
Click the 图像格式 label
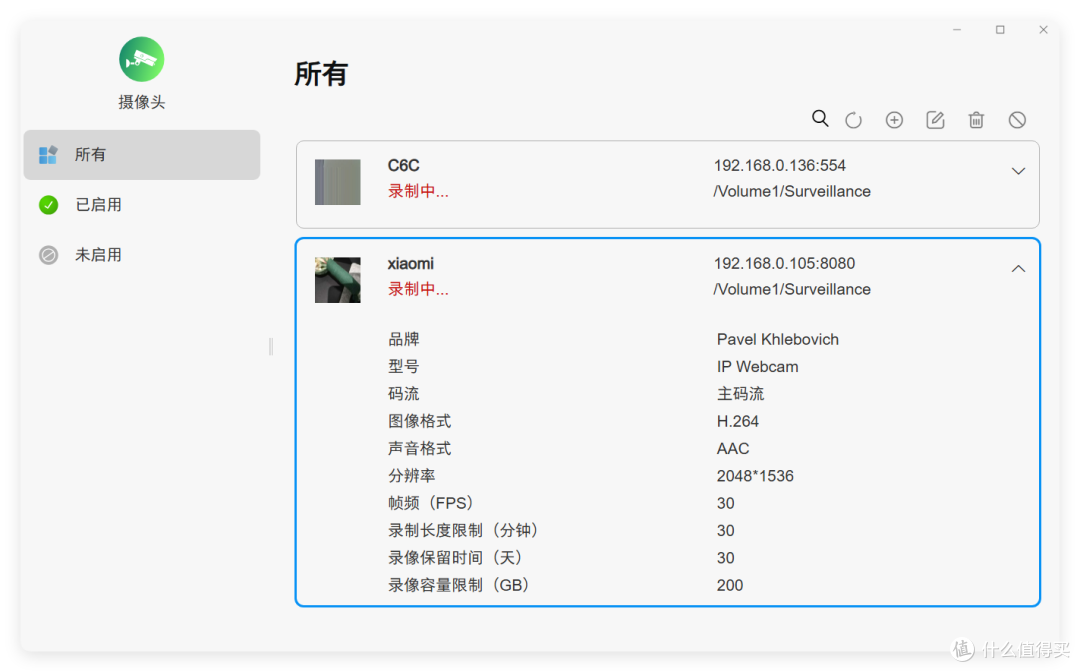pyautogui.click(x=419, y=421)
